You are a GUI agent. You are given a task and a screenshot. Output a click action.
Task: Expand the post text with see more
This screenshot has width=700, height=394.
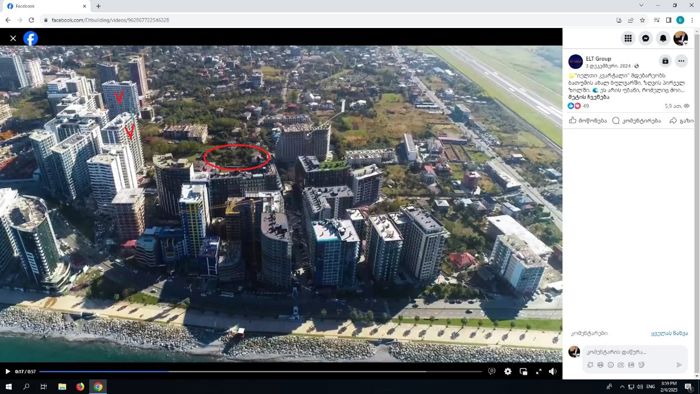click(x=588, y=97)
